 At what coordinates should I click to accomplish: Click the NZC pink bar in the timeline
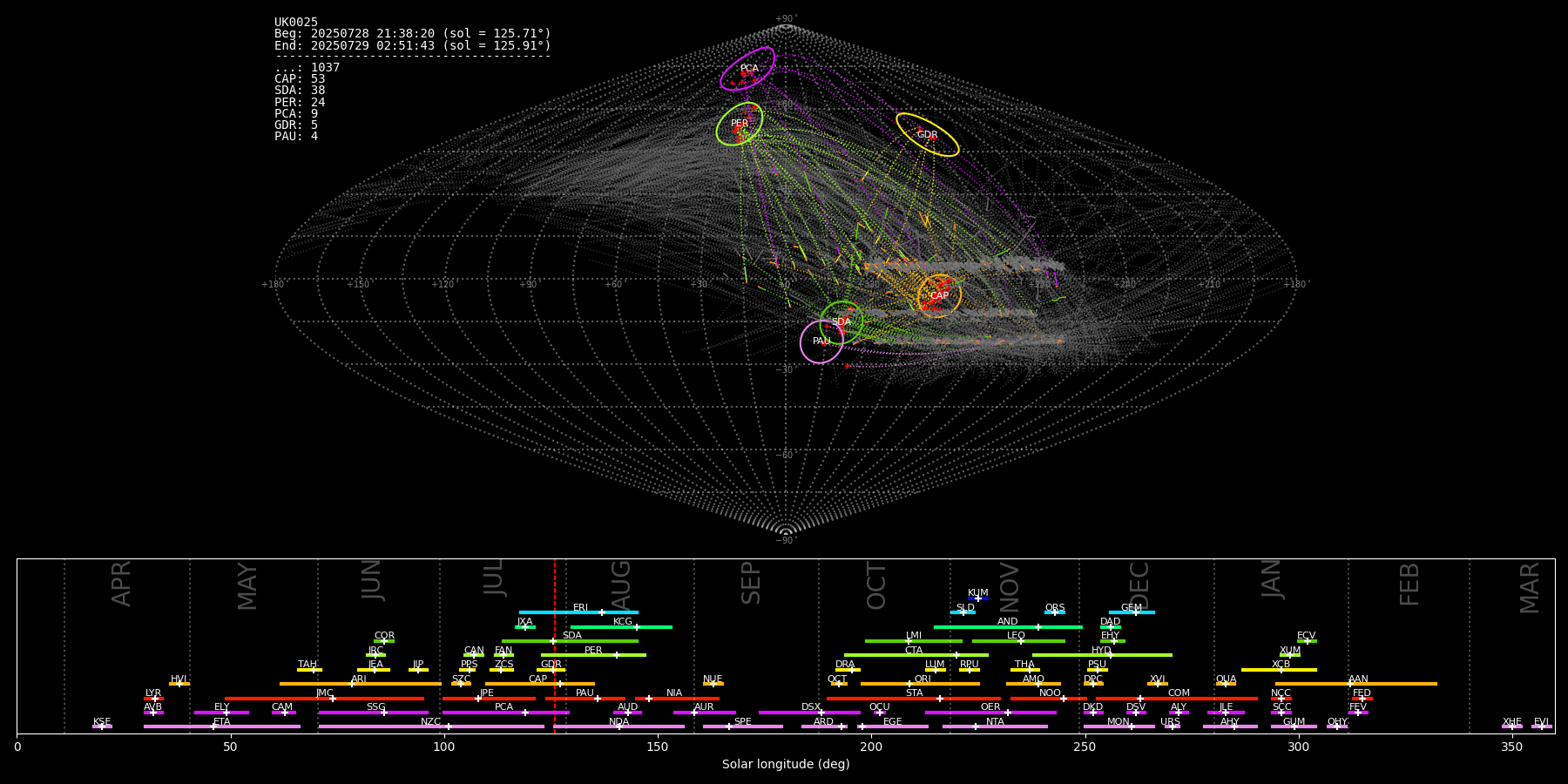pyautogui.click(x=431, y=727)
